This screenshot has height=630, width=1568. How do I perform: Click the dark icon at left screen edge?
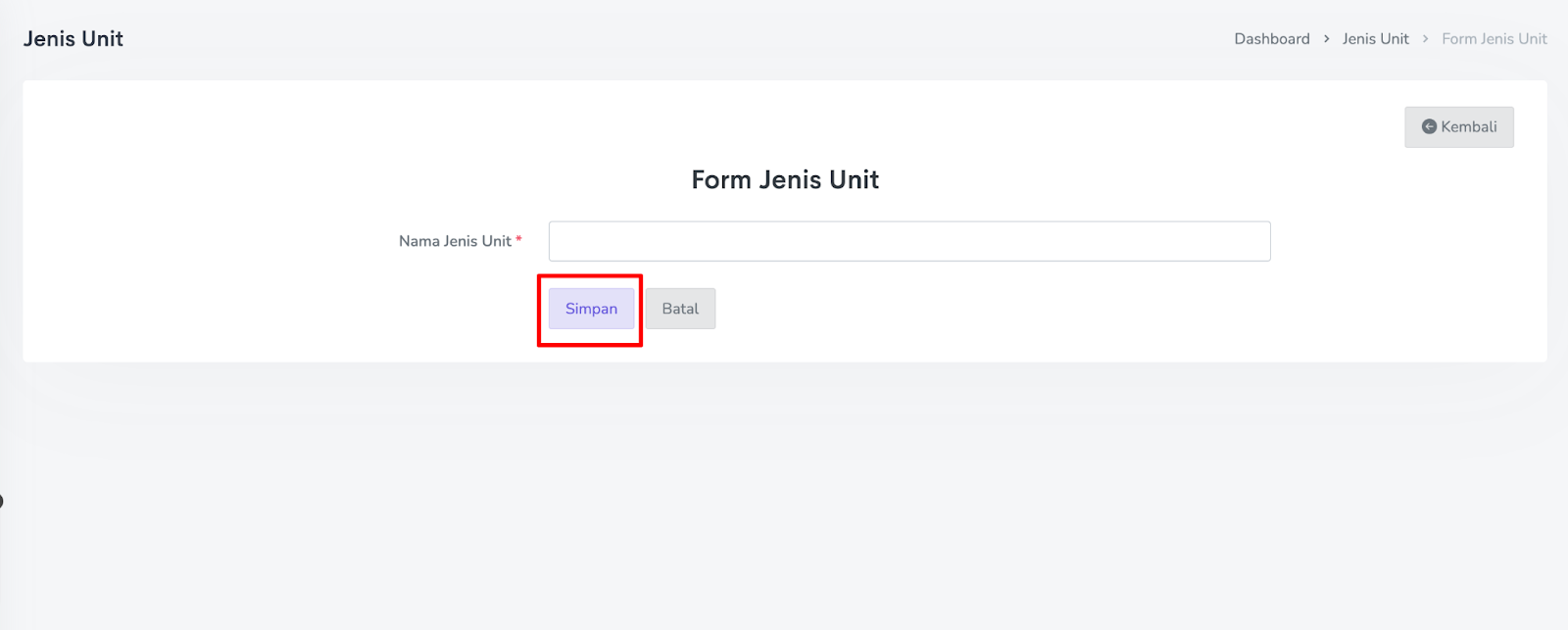point(1,502)
